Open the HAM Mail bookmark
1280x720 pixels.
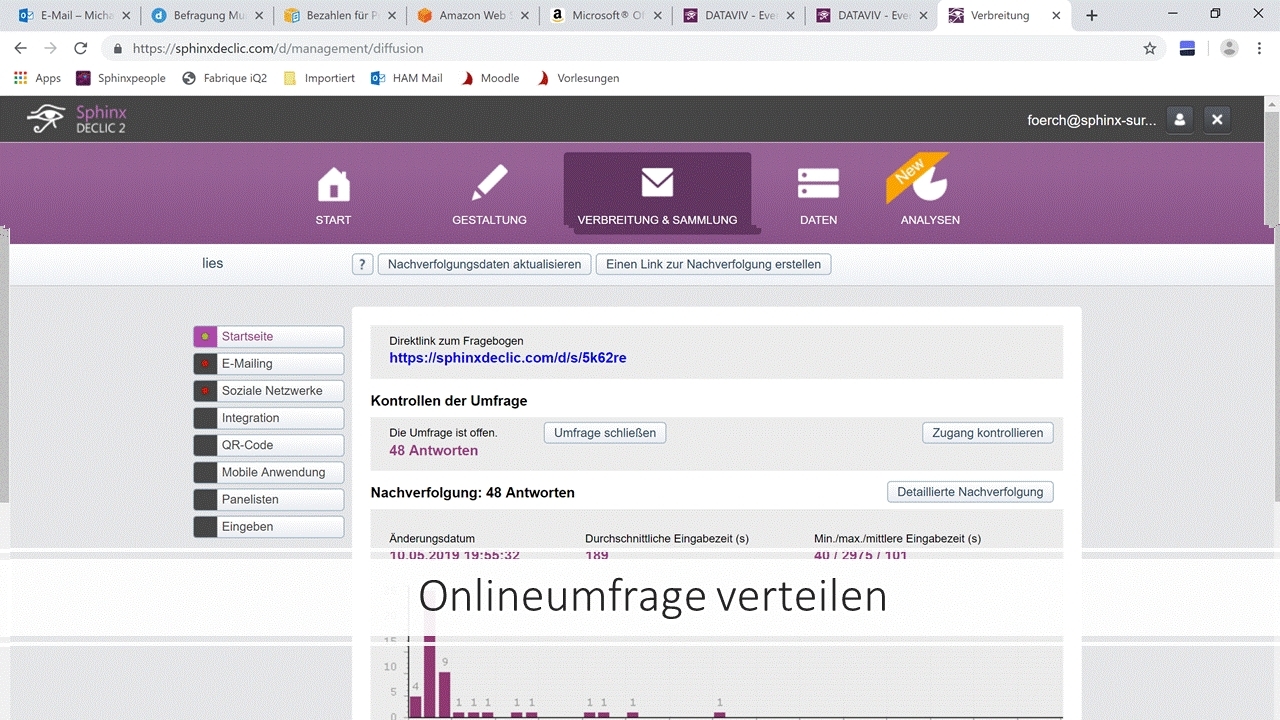406,78
